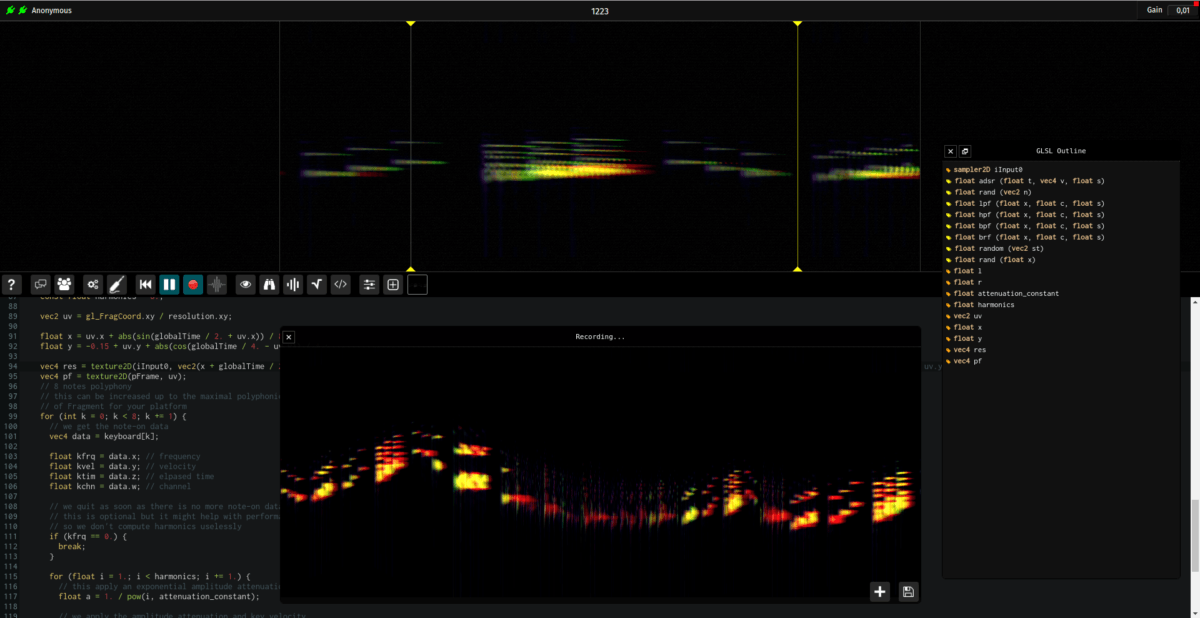Pause playback with the pause button

click(x=169, y=285)
